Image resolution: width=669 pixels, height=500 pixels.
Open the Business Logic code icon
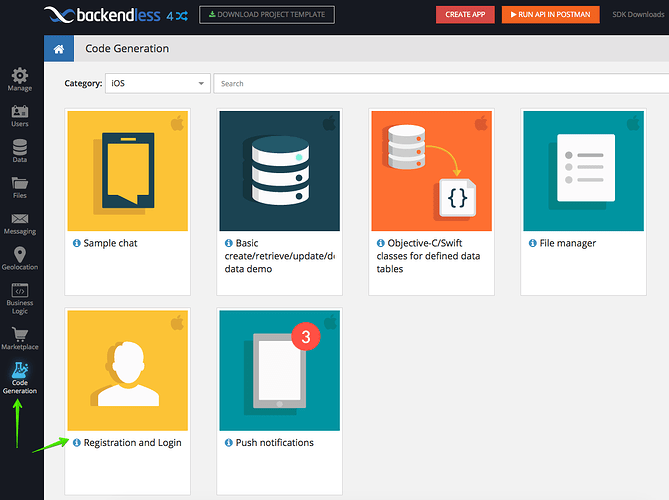pyautogui.click(x=20, y=291)
